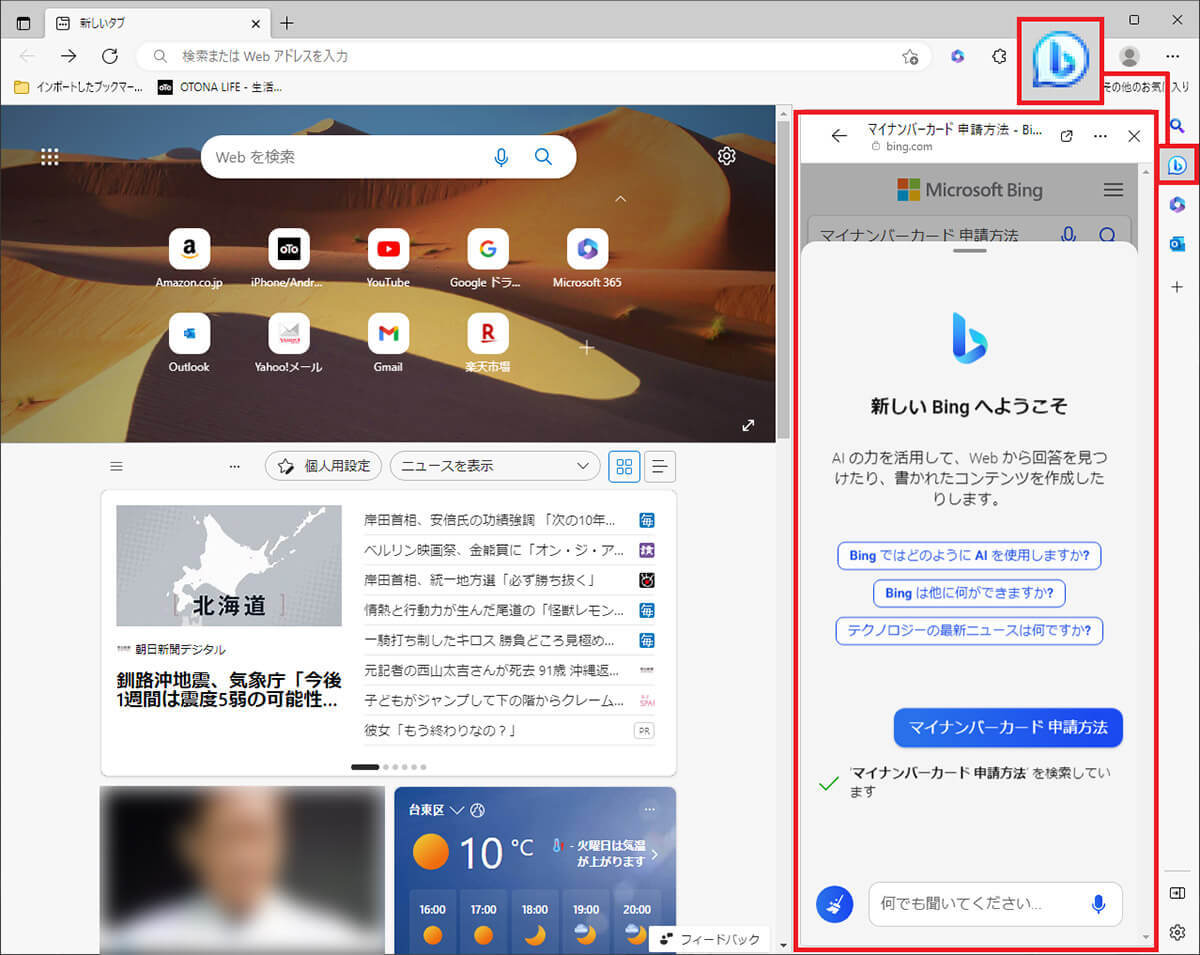Image resolution: width=1200 pixels, height=955 pixels.
Task: Click the フィードバック button
Action: (710, 939)
